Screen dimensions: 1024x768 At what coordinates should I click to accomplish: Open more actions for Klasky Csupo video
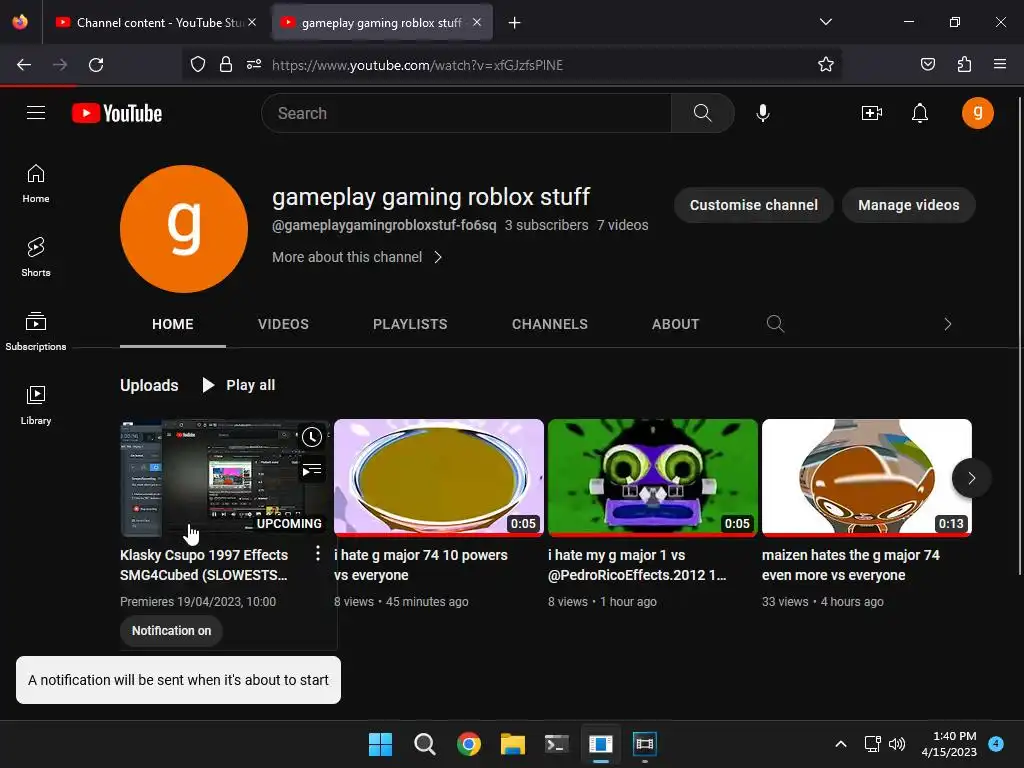317,554
